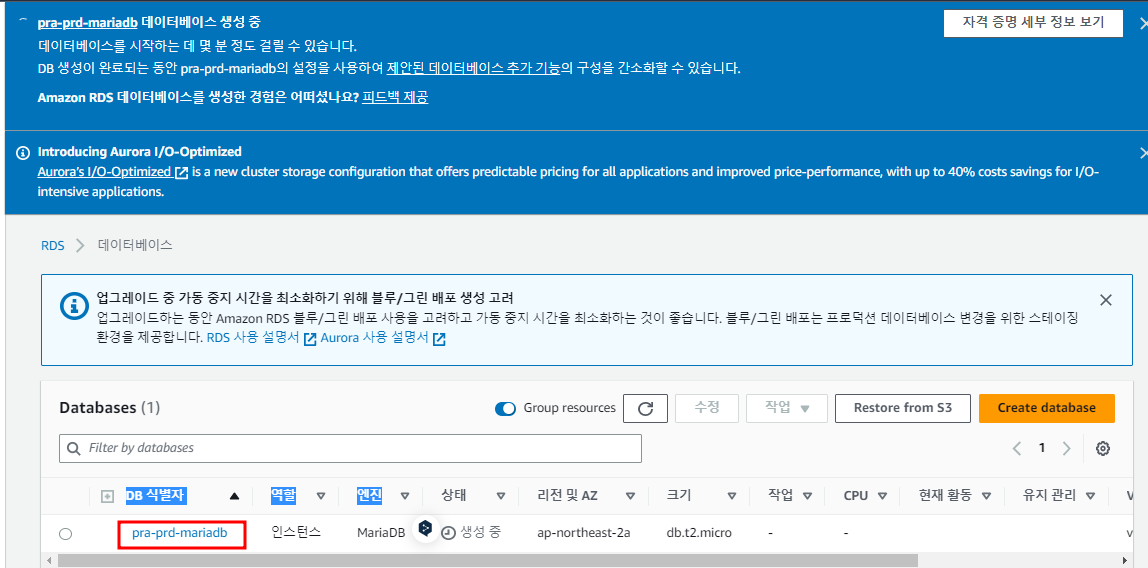The image size is (1148, 568).
Task: Sort by 상태 column
Action: [x=501, y=496]
